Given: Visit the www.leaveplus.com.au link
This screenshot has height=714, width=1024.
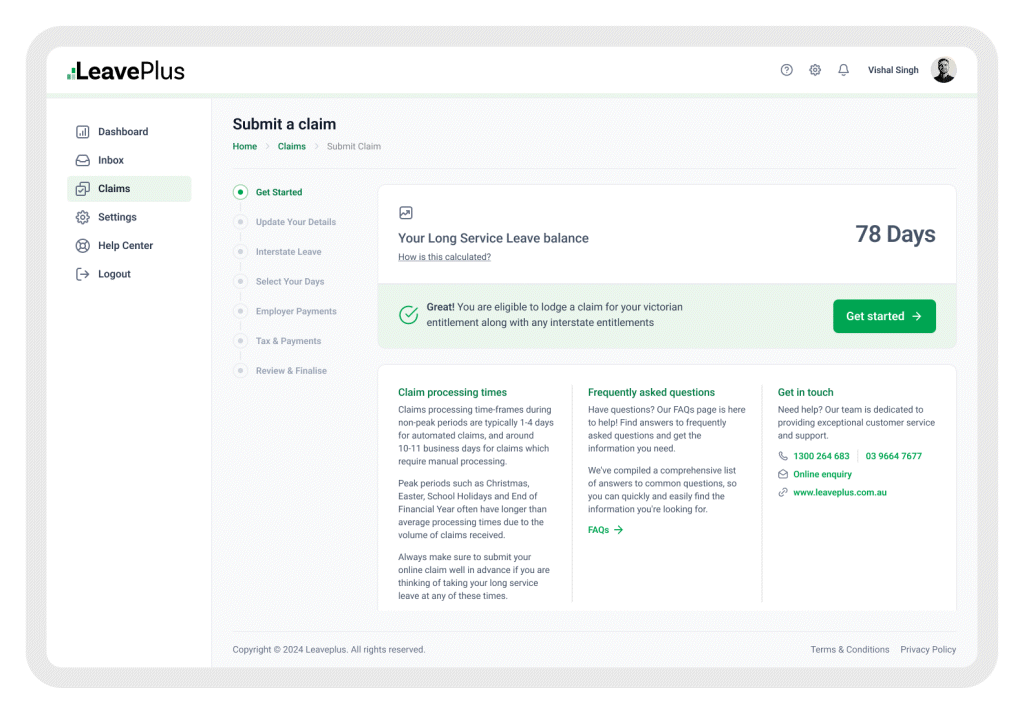Looking at the screenshot, I should [840, 493].
